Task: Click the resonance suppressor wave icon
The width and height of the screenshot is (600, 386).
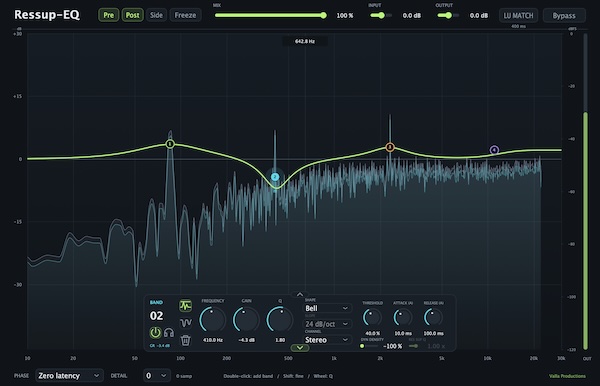Action: click(186, 323)
